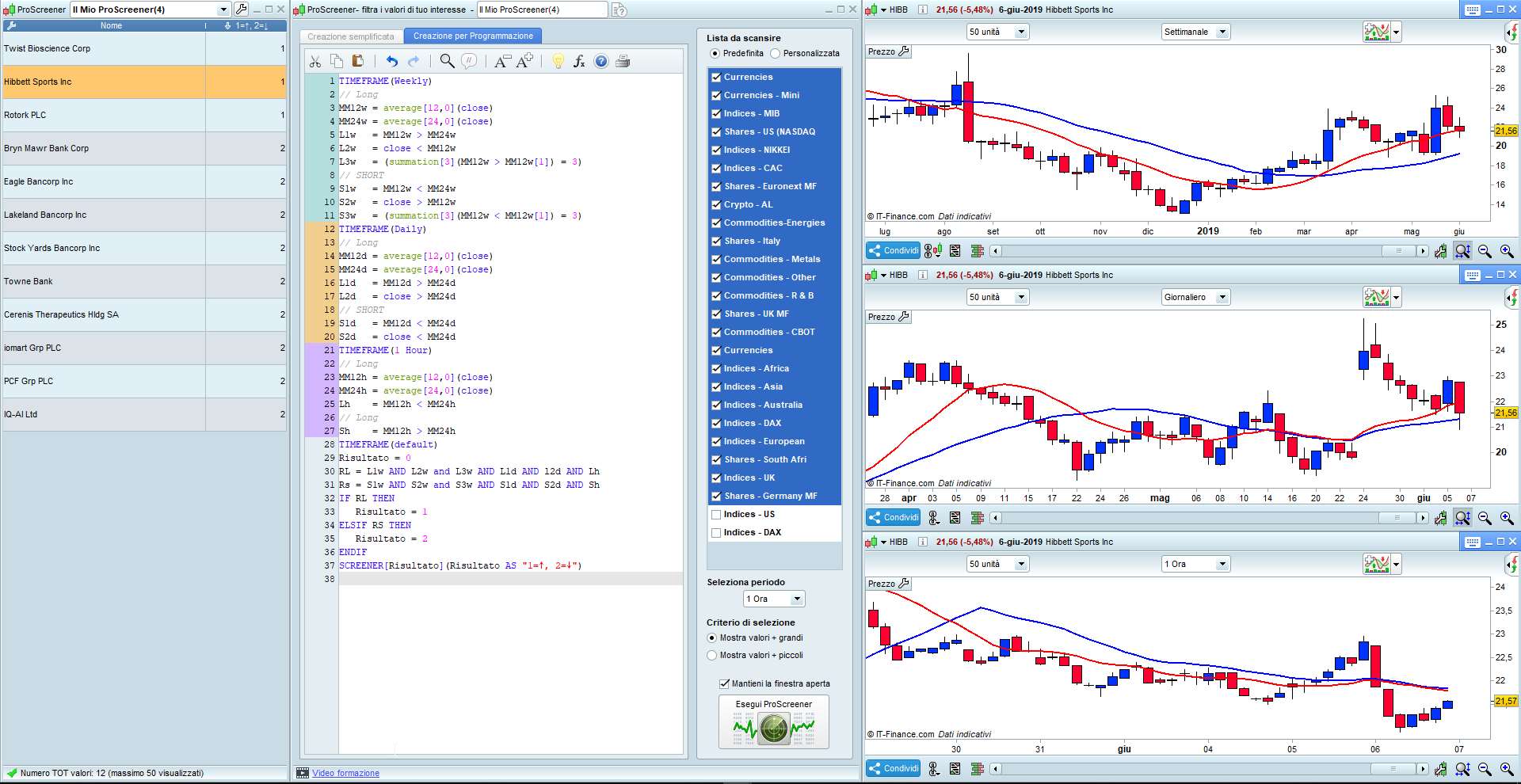Print the ProScreener code
The image size is (1521, 784).
click(x=623, y=61)
